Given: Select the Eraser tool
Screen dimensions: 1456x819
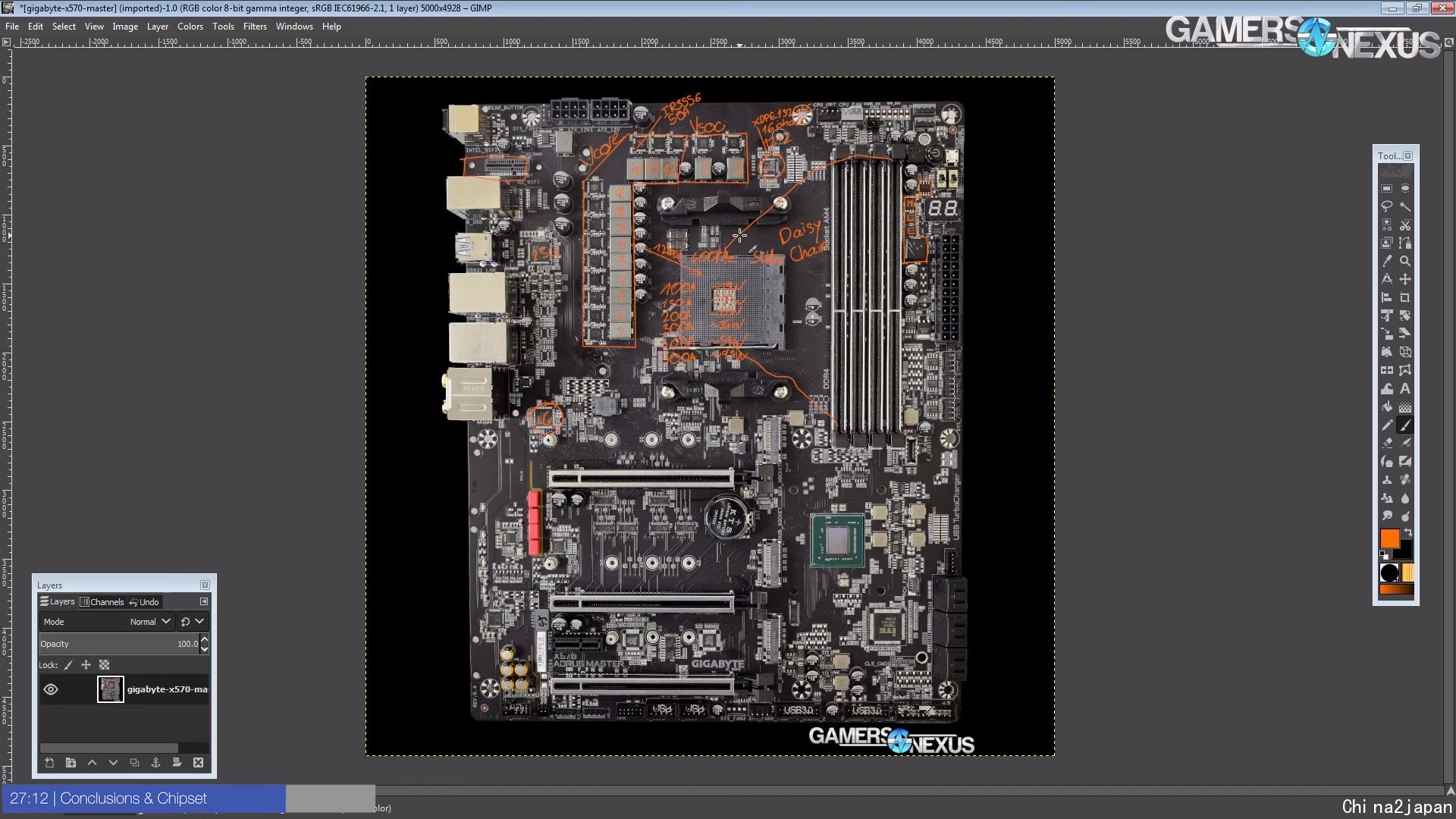Looking at the screenshot, I should pos(1387,443).
